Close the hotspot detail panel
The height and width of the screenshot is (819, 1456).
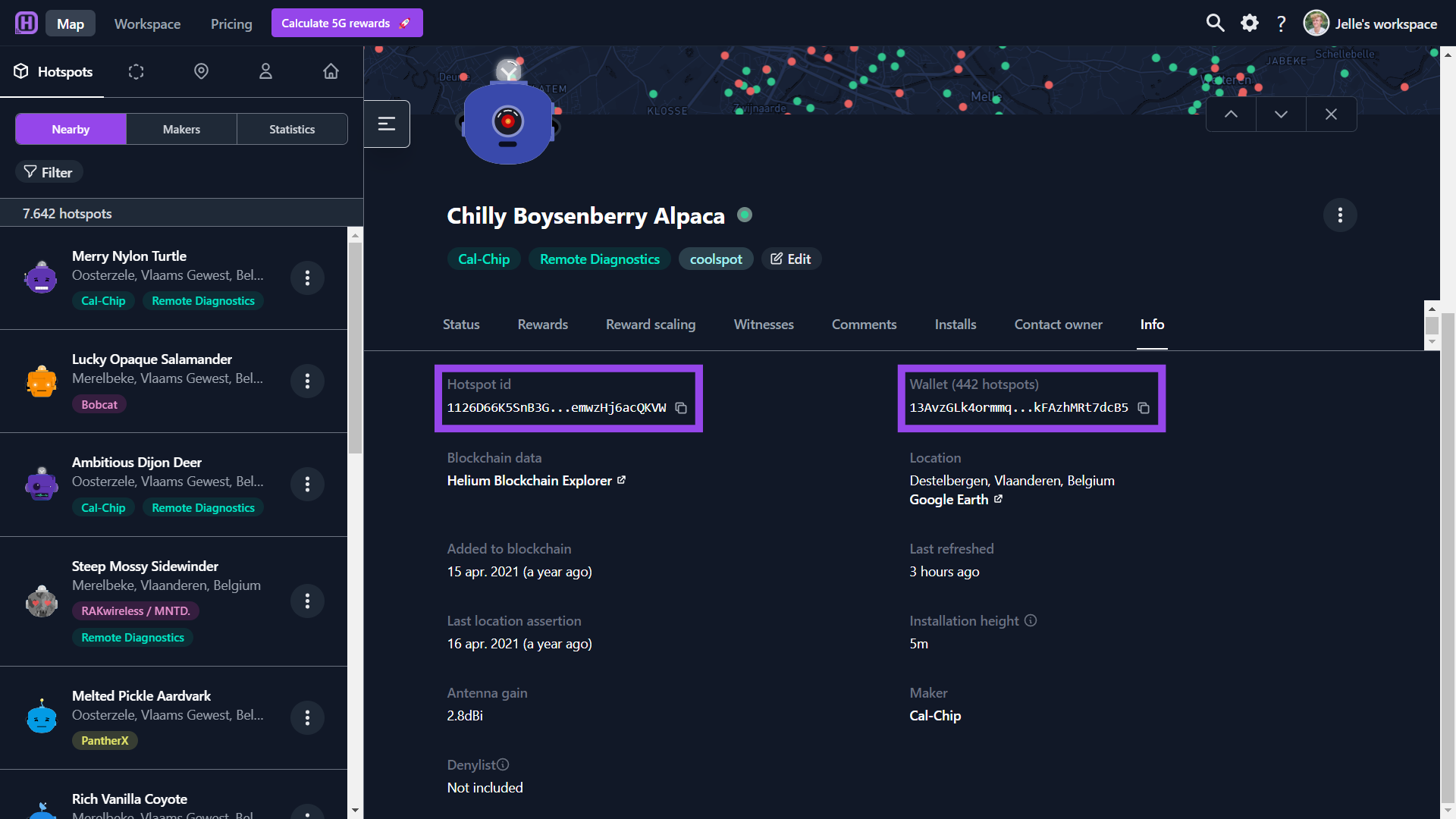1331,114
